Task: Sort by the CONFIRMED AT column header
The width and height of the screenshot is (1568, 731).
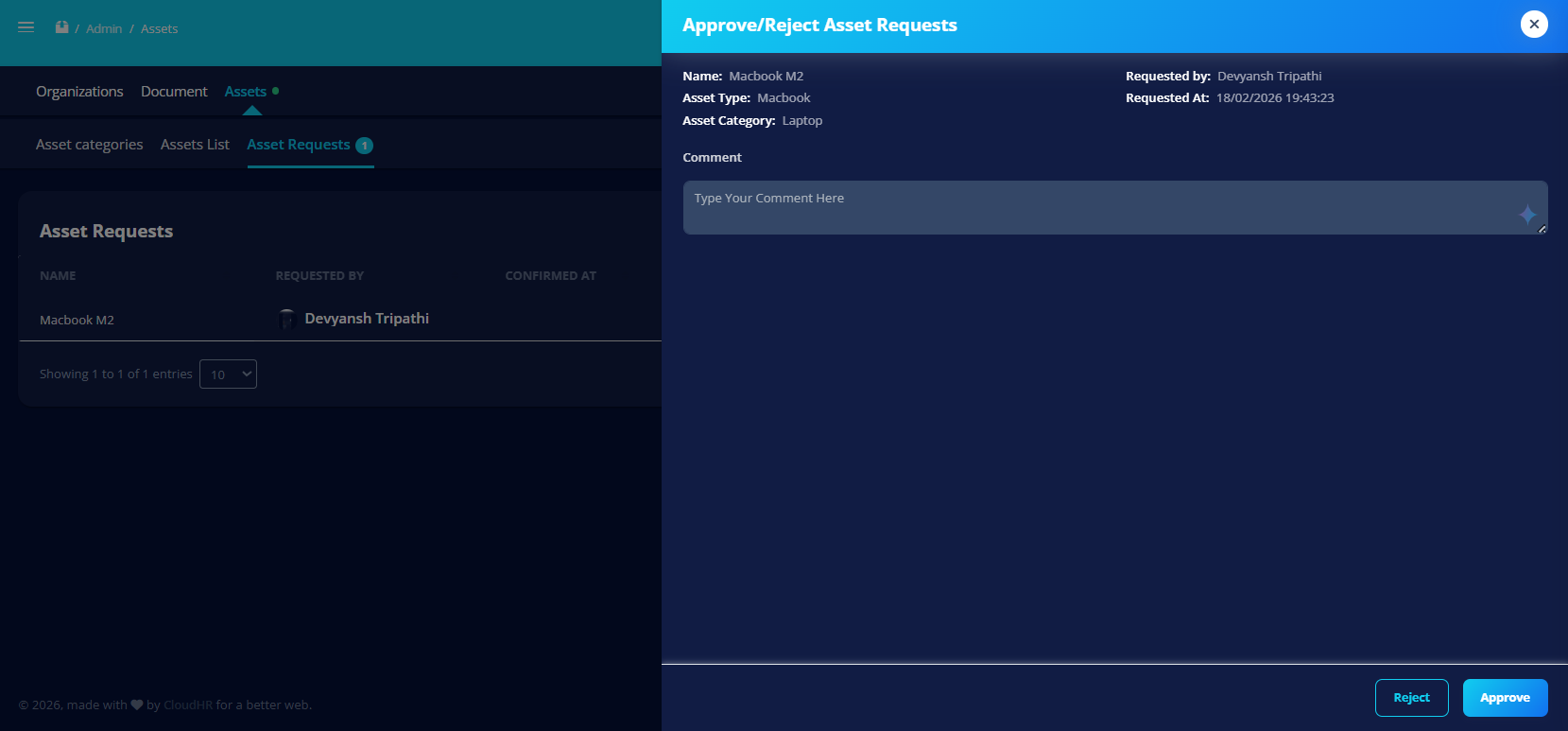Action: 551,276
